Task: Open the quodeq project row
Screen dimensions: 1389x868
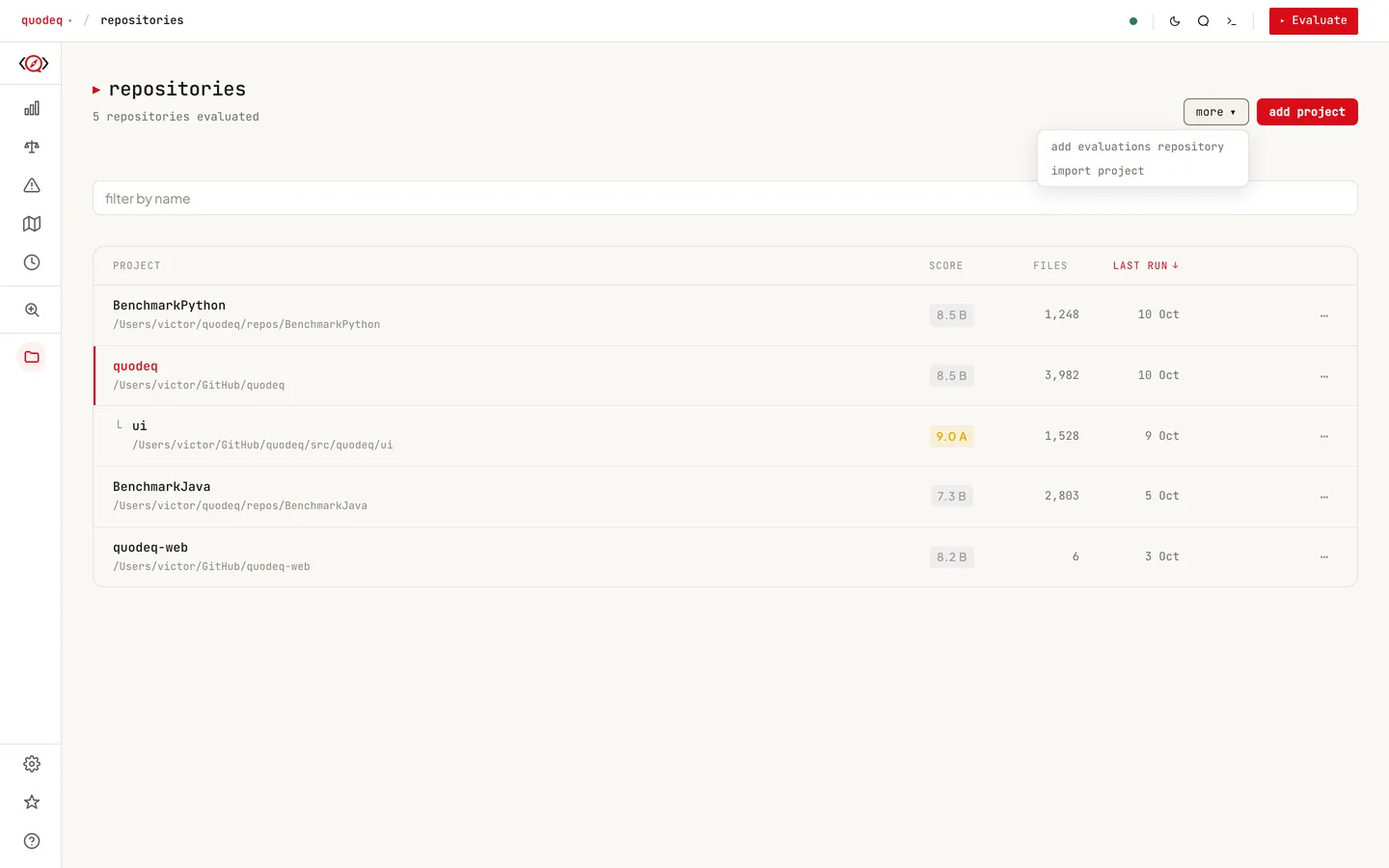Action: 725,376
